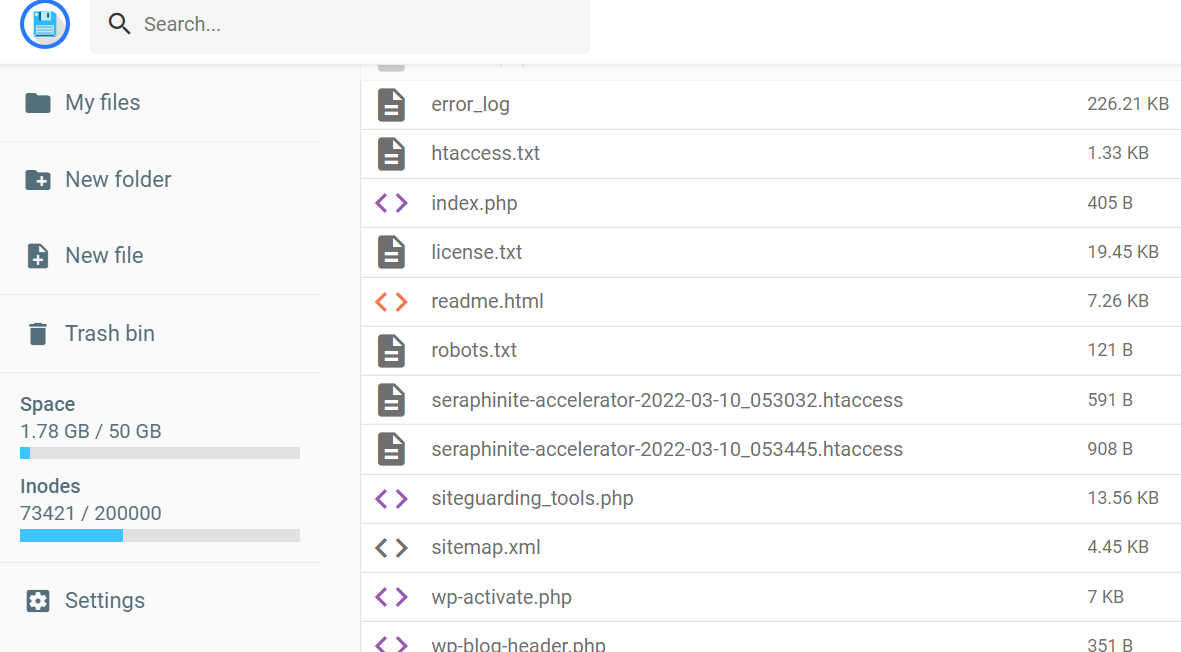Image resolution: width=1181 pixels, height=652 pixels.
Task: Click the search magnifier icon
Action: [x=120, y=24]
